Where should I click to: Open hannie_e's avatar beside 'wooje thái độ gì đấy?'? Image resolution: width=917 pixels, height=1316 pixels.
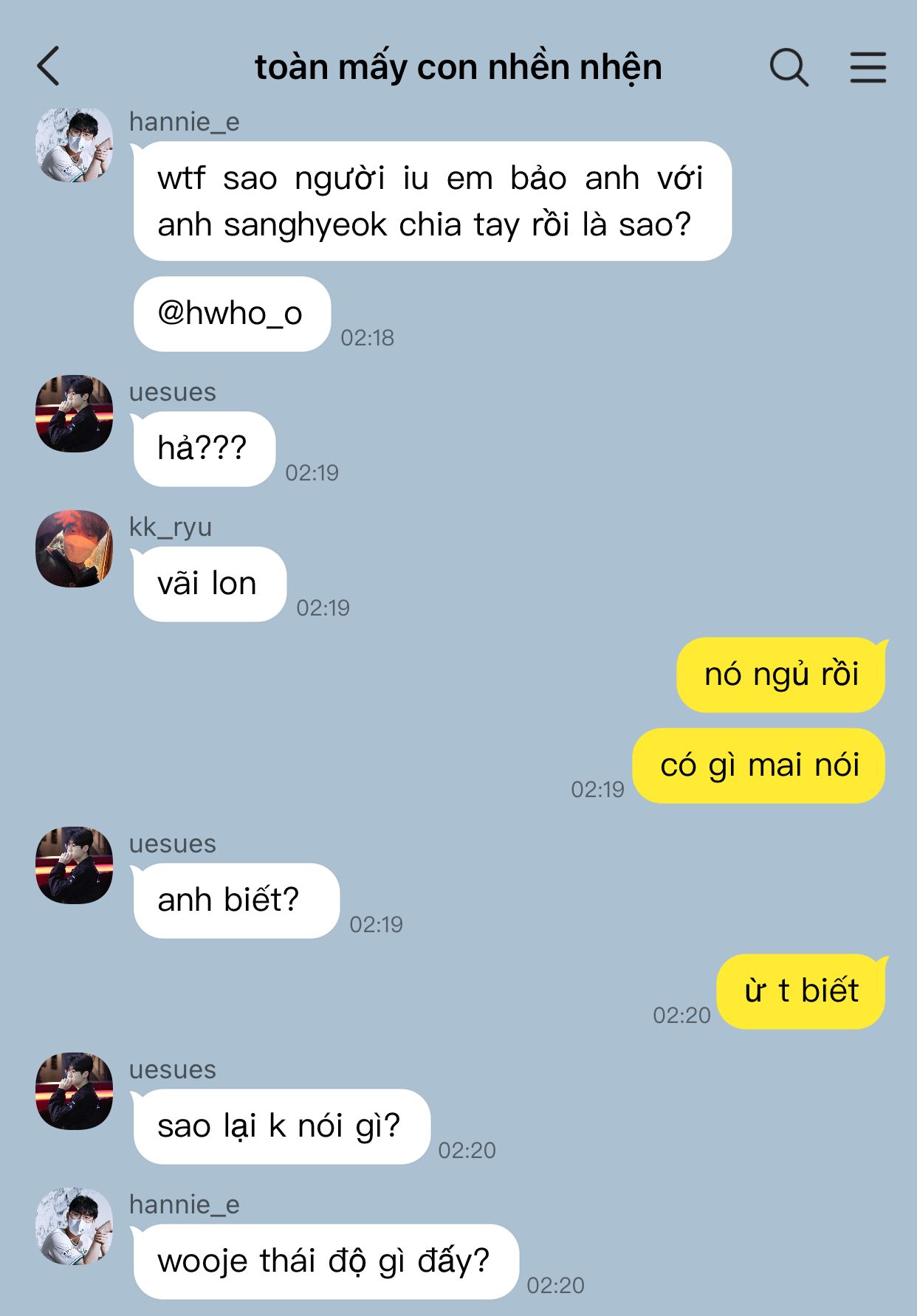[x=75, y=1226]
